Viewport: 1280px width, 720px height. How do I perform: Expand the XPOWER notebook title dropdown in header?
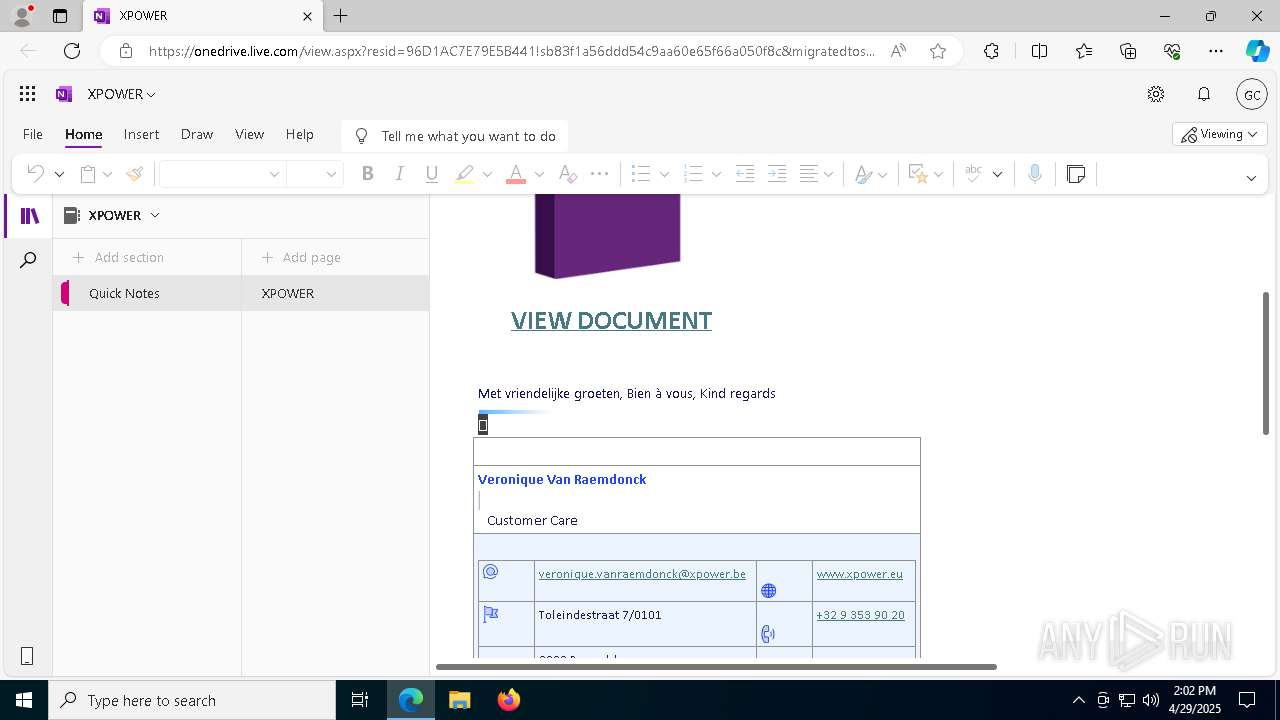(122, 94)
